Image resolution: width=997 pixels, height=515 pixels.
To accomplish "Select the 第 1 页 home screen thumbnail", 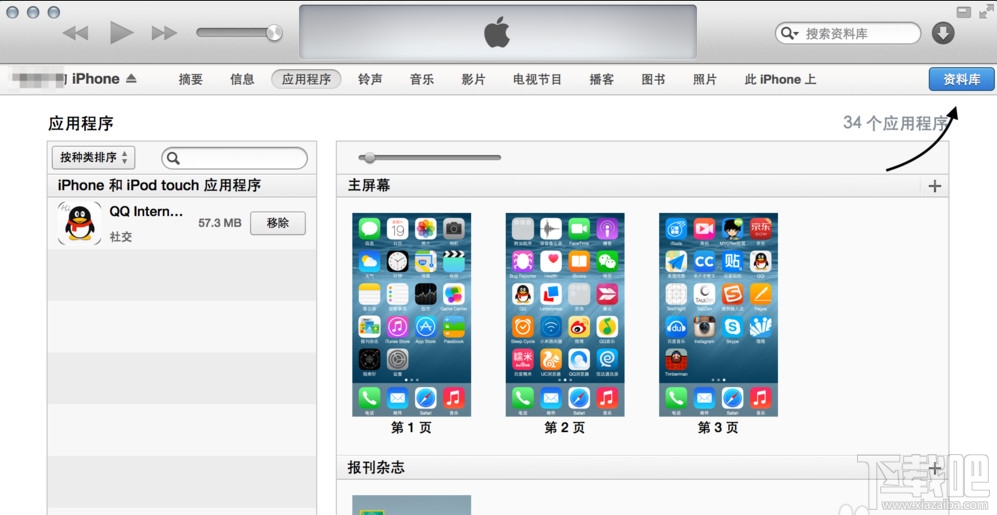I will click(411, 315).
